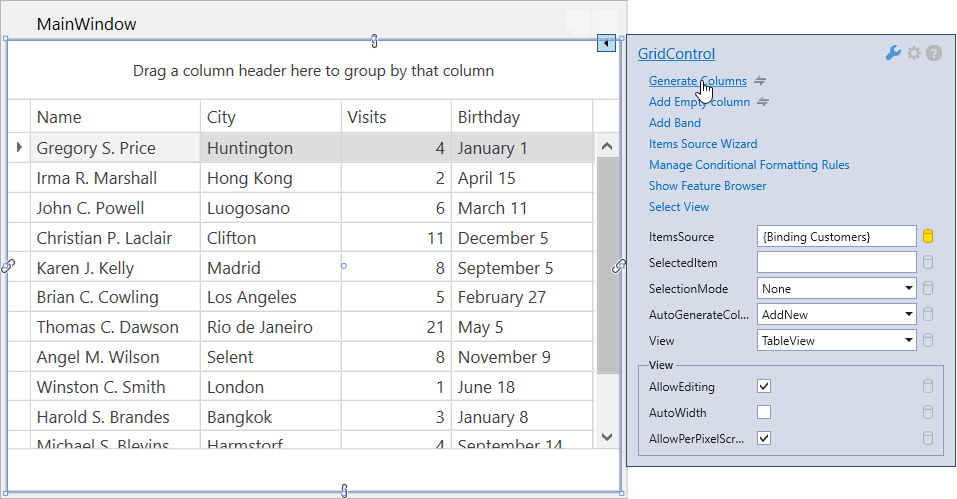The image size is (957, 499).
Task: Click the swap icon next to Add Empty Column
Action: (764, 102)
